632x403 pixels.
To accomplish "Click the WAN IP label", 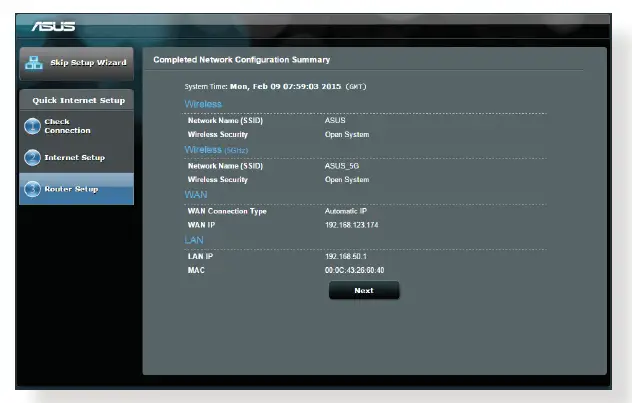I will (x=201, y=225).
